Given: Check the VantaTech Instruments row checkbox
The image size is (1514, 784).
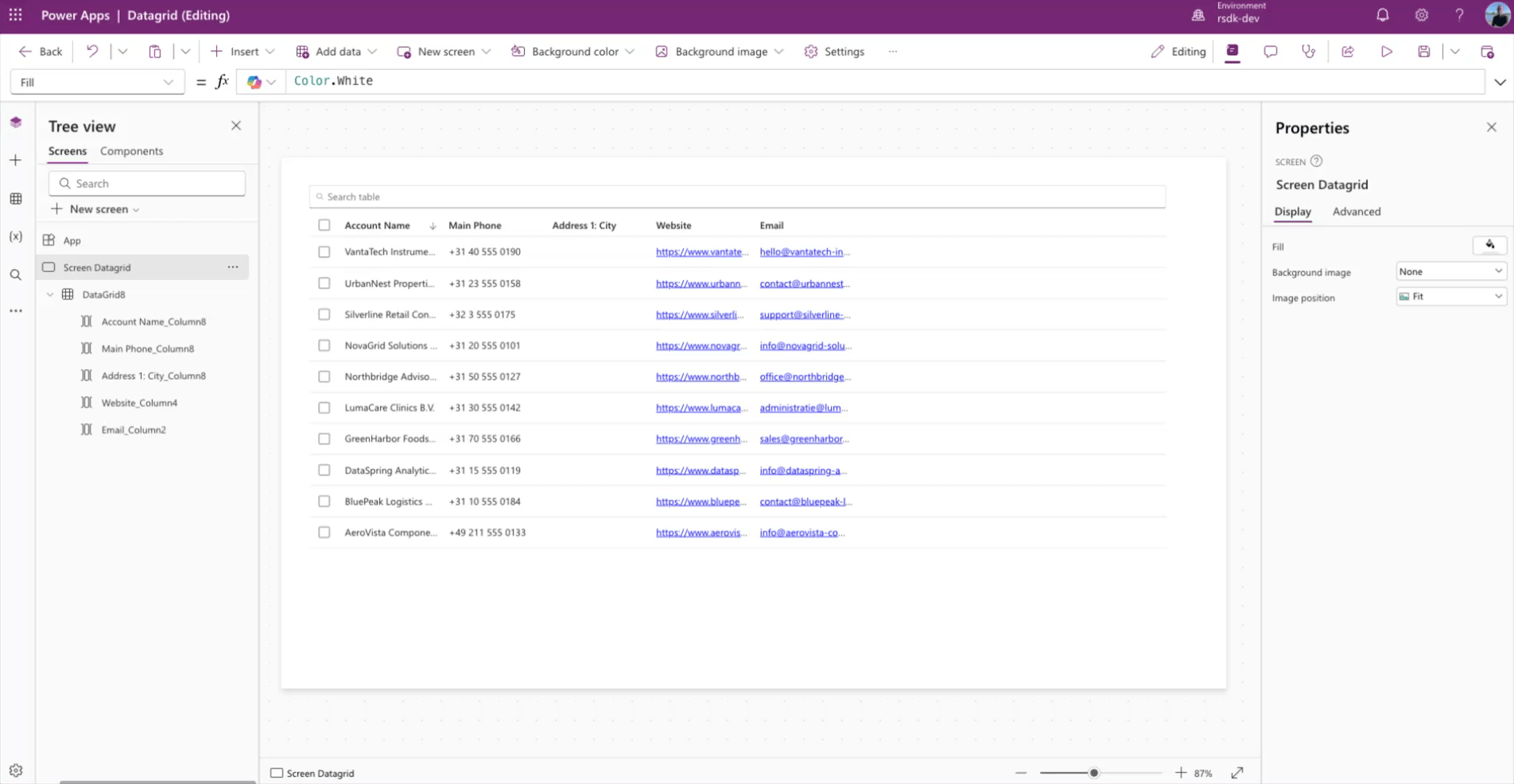Looking at the screenshot, I should click(x=324, y=252).
